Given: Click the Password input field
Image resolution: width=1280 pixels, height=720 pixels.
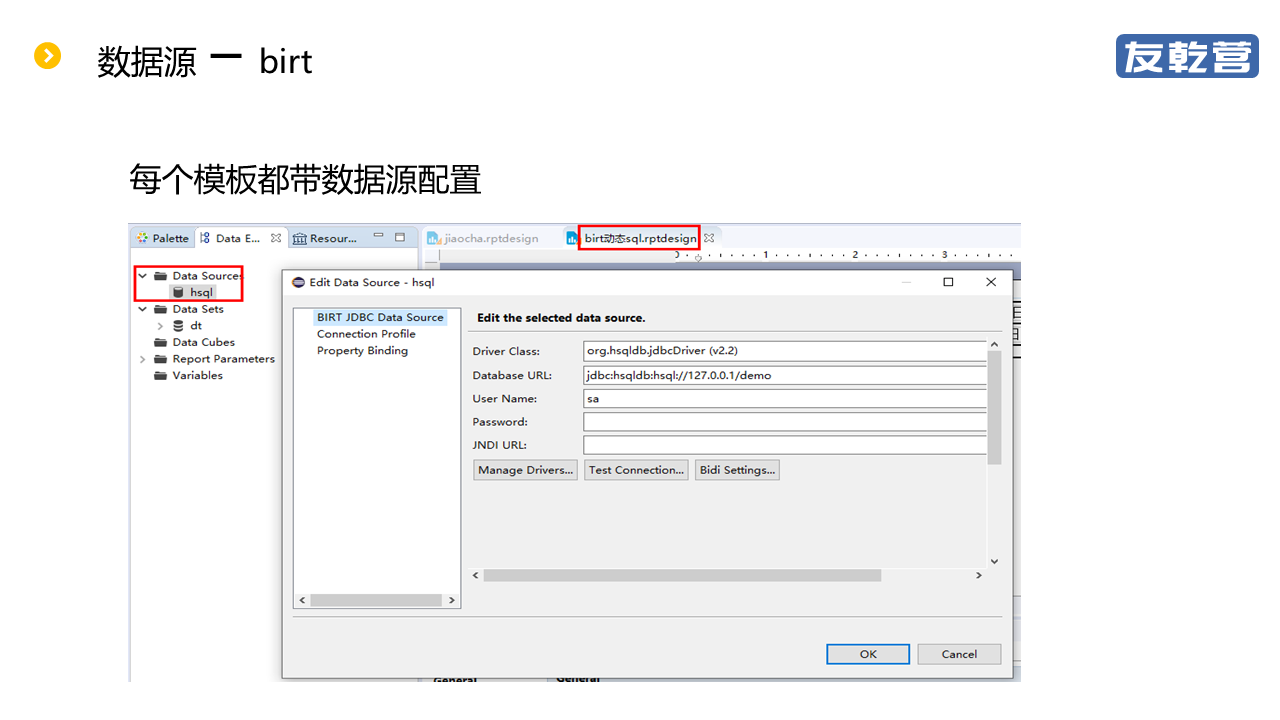Looking at the screenshot, I should tap(784, 422).
